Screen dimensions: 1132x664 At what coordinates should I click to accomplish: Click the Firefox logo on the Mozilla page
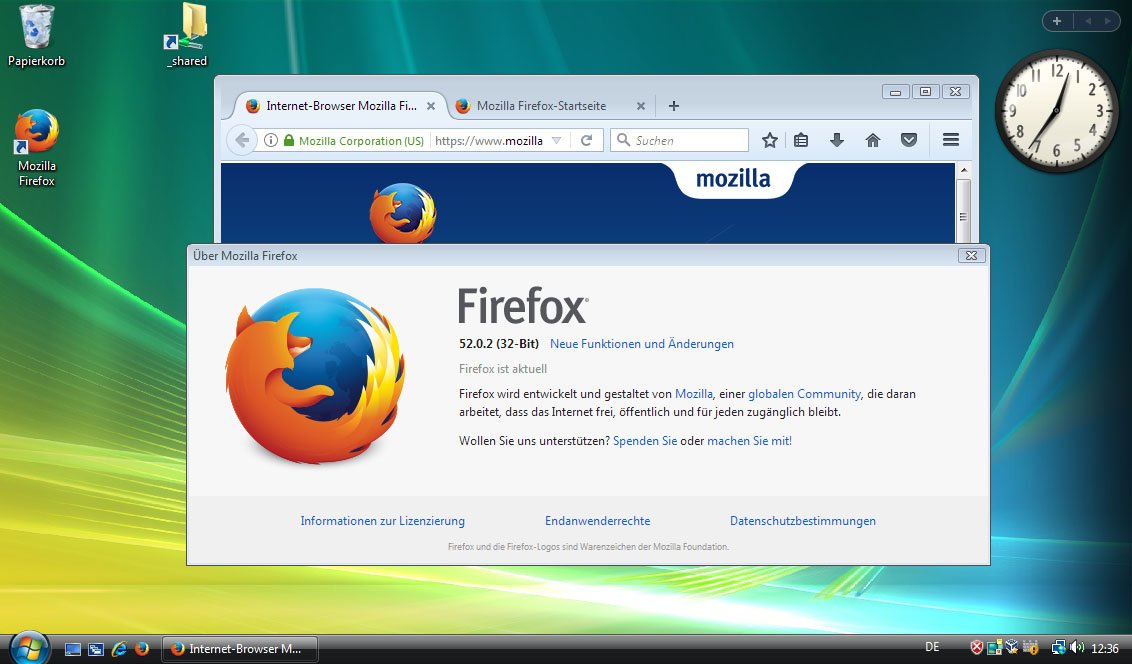click(x=403, y=213)
